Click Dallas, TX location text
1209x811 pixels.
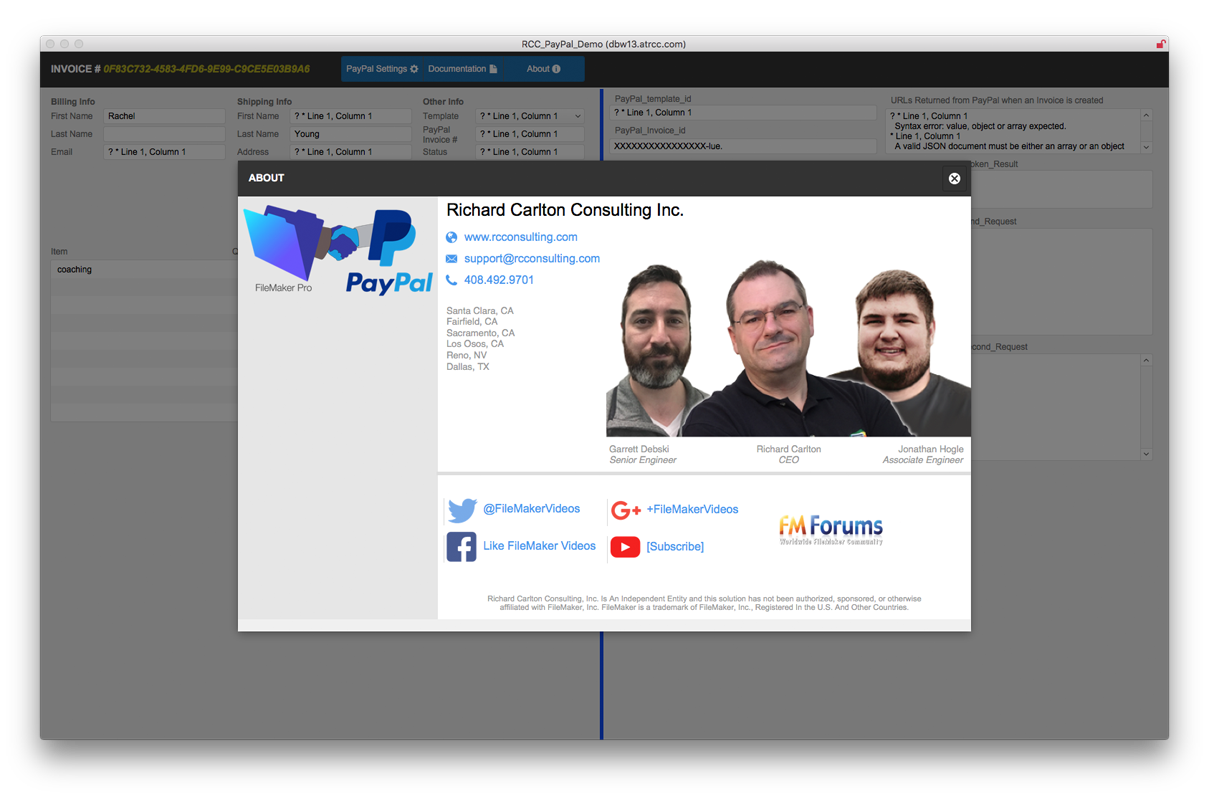[468, 367]
